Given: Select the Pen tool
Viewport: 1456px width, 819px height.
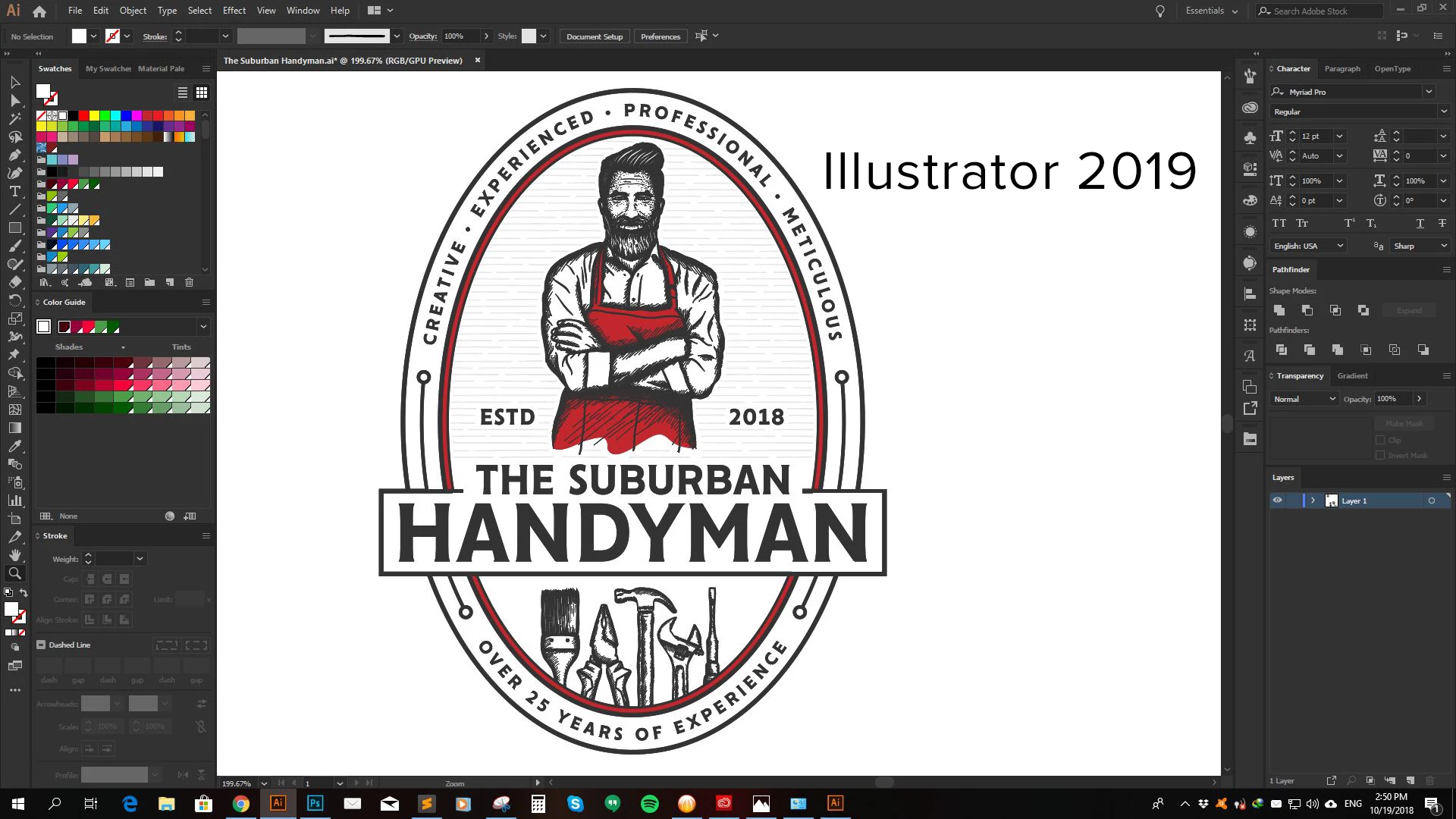Looking at the screenshot, I should (x=14, y=155).
